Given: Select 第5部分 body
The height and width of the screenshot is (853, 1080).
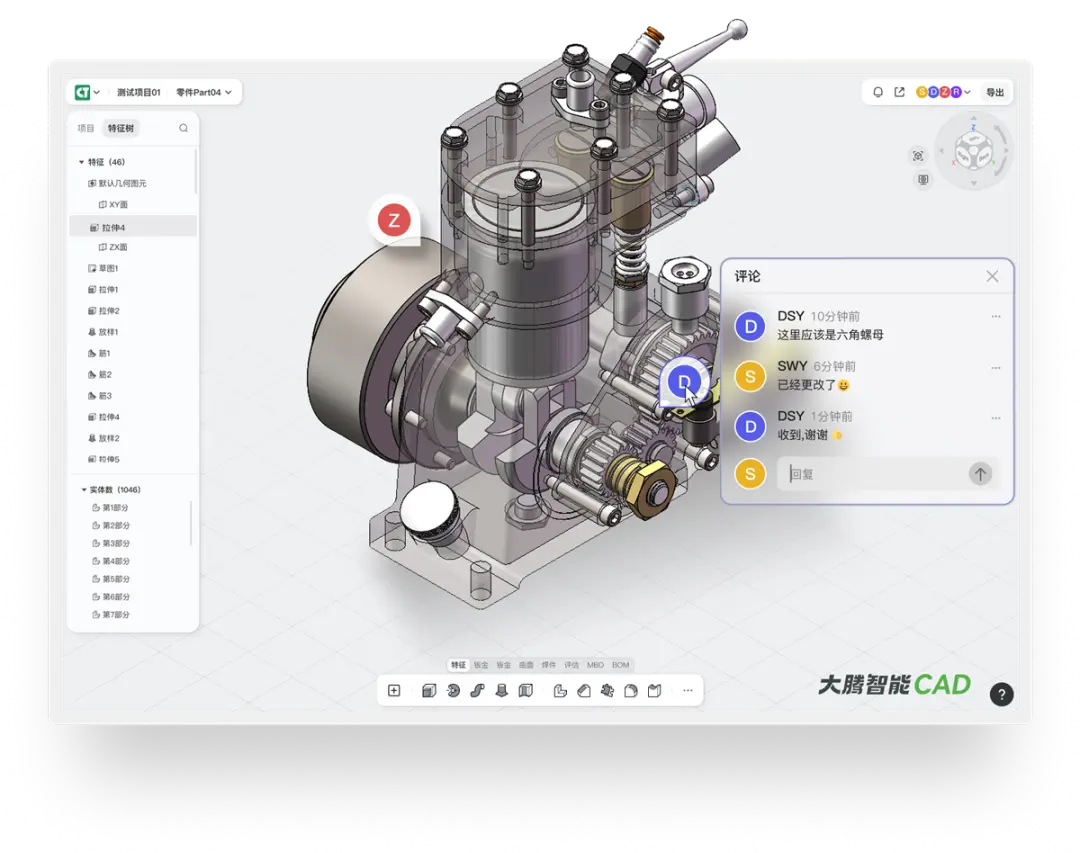Looking at the screenshot, I should coord(110,579).
